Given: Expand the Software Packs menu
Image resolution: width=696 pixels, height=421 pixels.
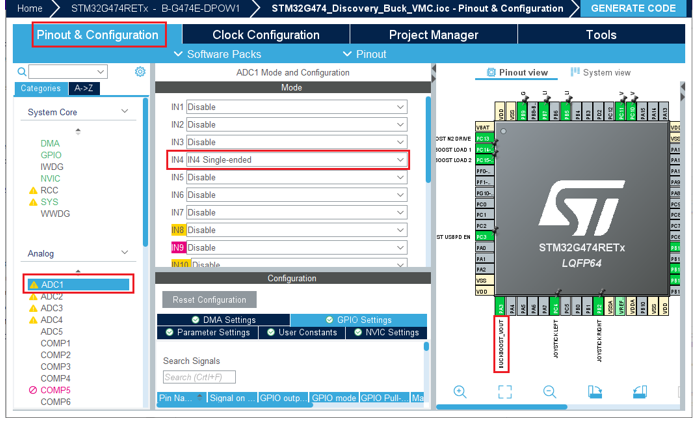Looking at the screenshot, I should (218, 54).
